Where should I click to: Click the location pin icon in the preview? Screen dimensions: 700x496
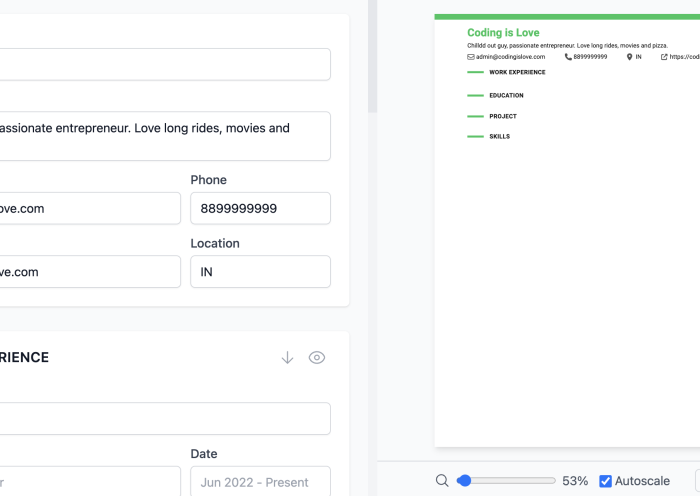(629, 57)
